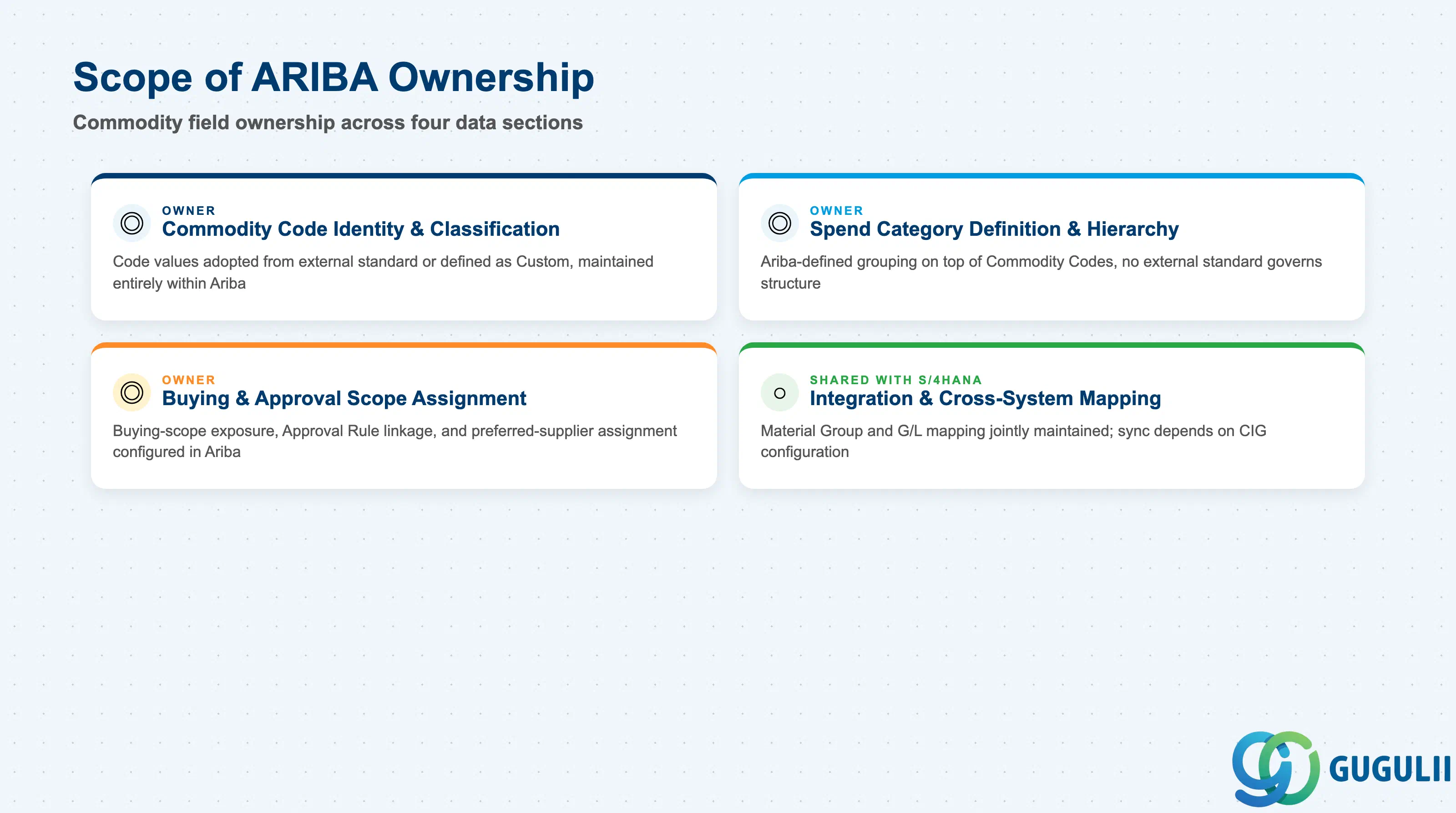This screenshot has width=1456, height=813.
Task: Click the OWNER label above Spend Category Definition
Action: (837, 210)
